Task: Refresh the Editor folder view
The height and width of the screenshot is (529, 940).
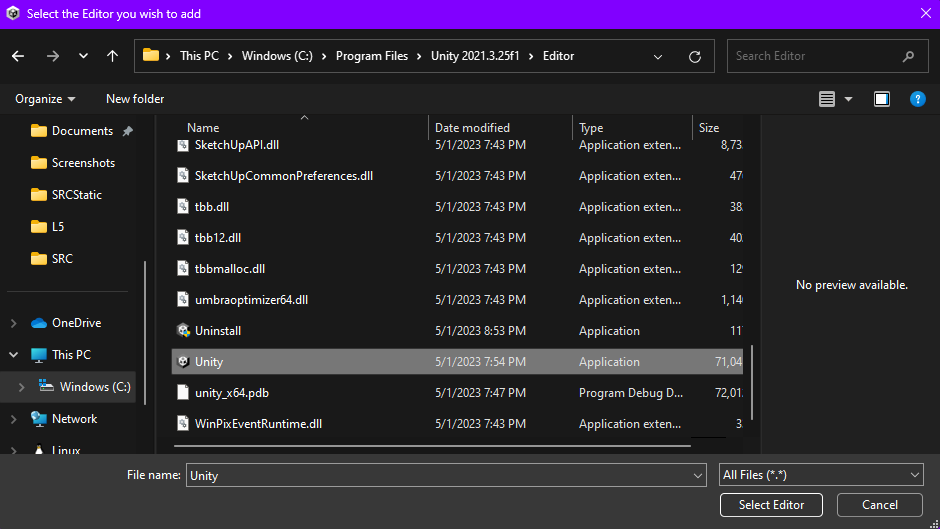Action: coord(695,56)
